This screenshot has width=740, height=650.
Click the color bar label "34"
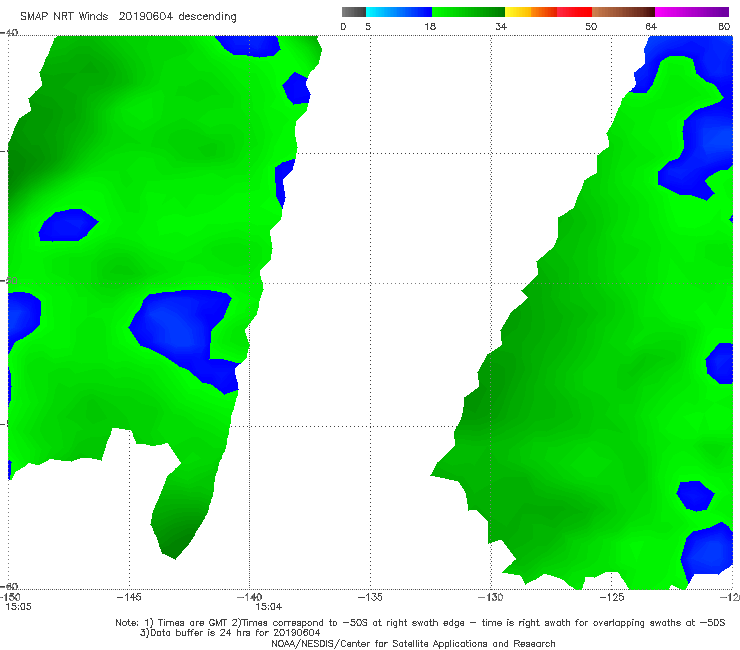point(501,27)
